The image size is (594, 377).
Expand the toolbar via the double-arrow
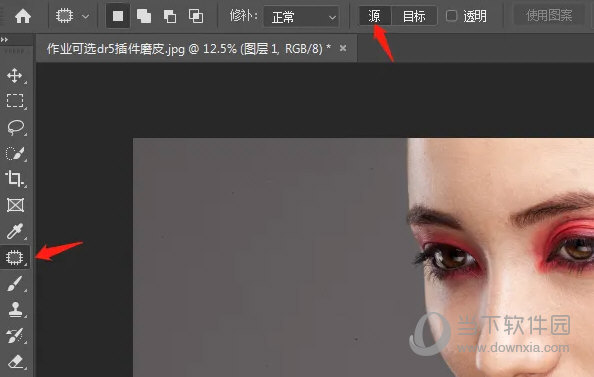[4, 39]
